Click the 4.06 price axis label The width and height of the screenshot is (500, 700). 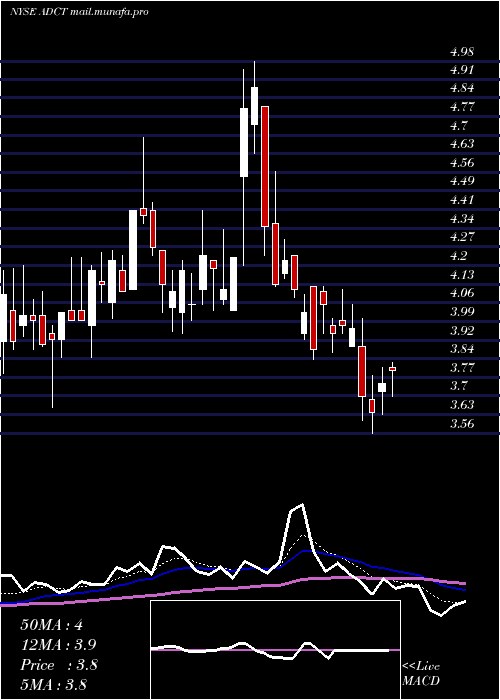tap(462, 293)
